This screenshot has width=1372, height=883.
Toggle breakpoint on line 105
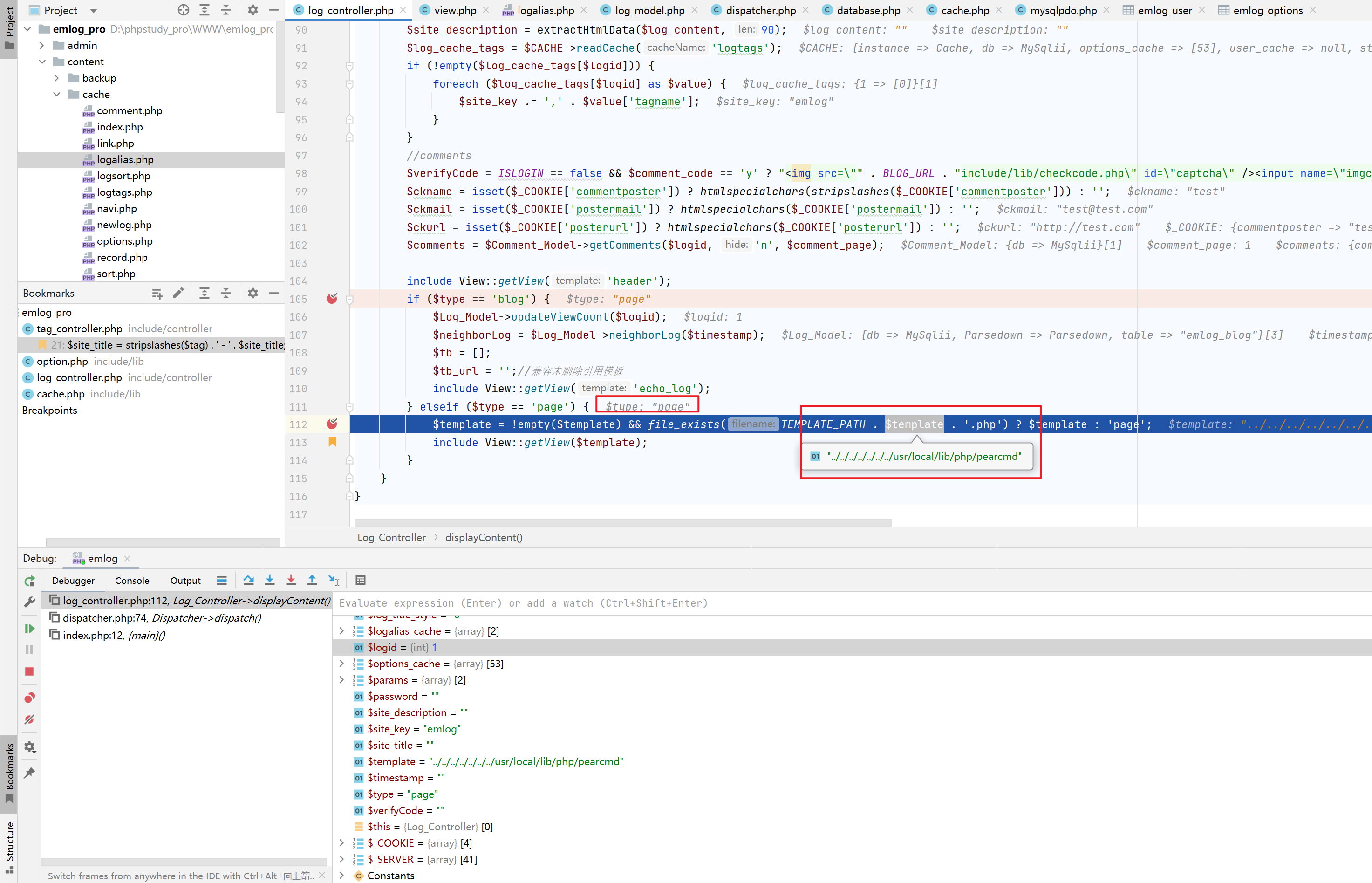click(x=332, y=299)
